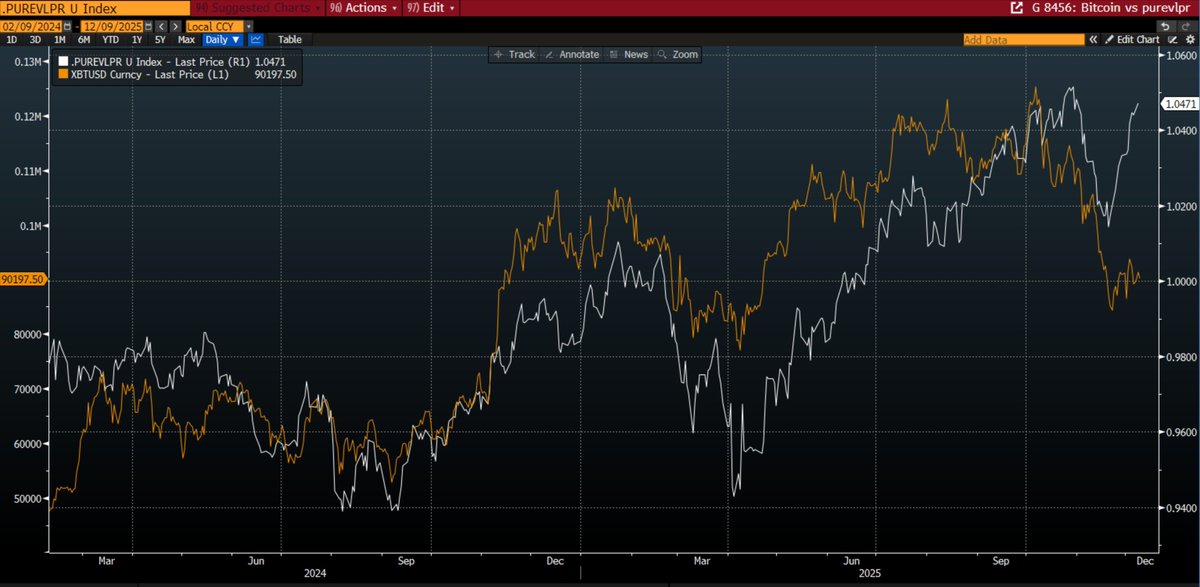Open chart settings via the gear icon
This screenshot has height=587, width=1200.
[x=1190, y=39]
